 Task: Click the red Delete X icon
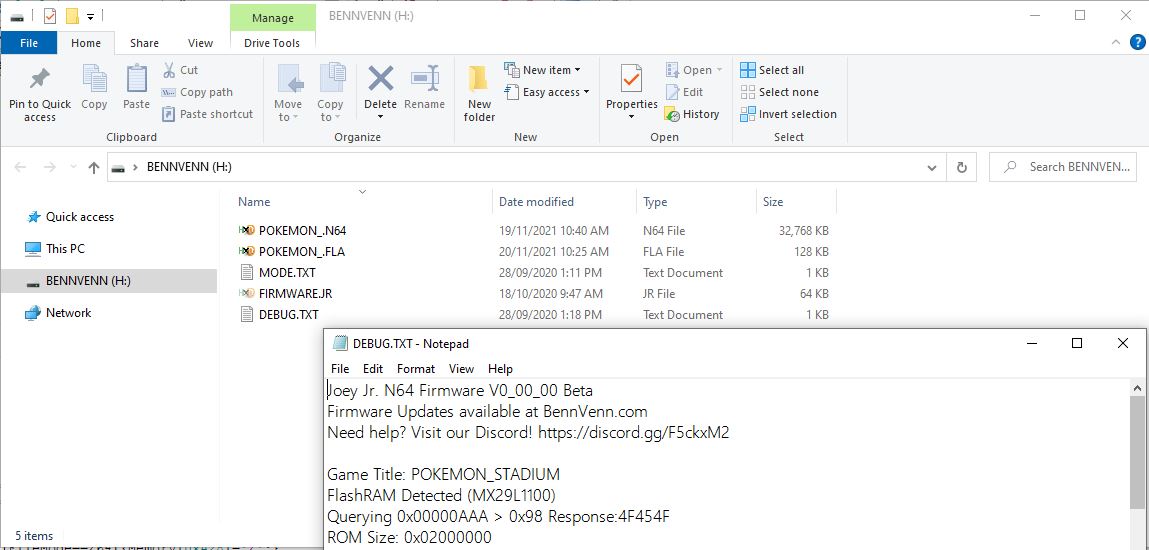(x=380, y=80)
